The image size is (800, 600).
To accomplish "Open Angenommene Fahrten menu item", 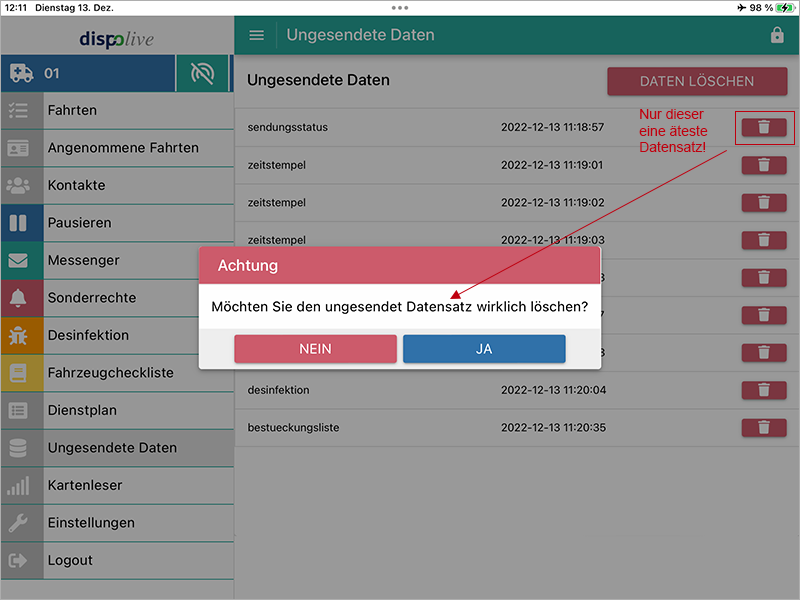I will [x=117, y=148].
